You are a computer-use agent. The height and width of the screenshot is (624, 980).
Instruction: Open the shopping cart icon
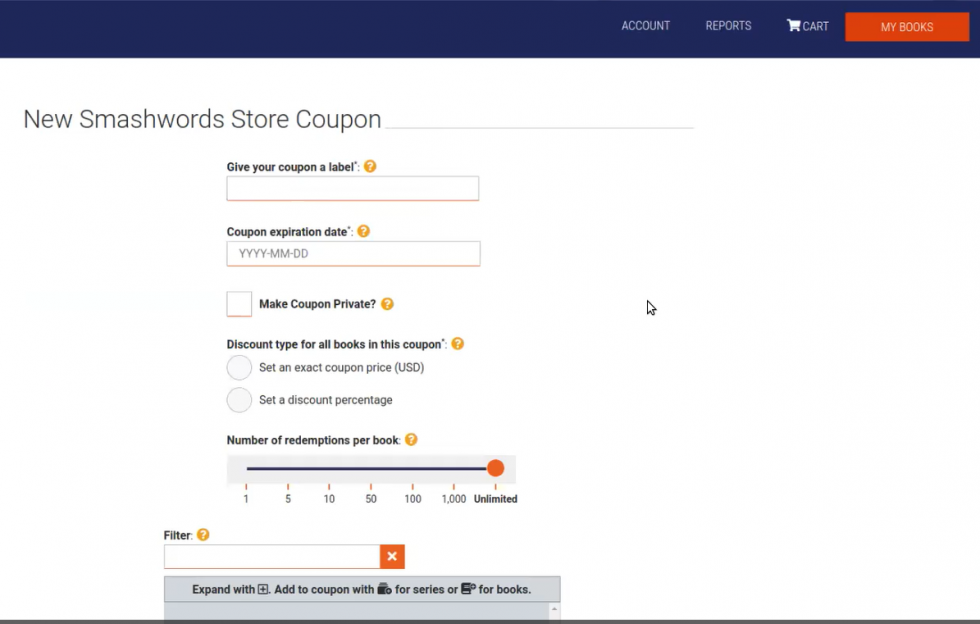[795, 25]
